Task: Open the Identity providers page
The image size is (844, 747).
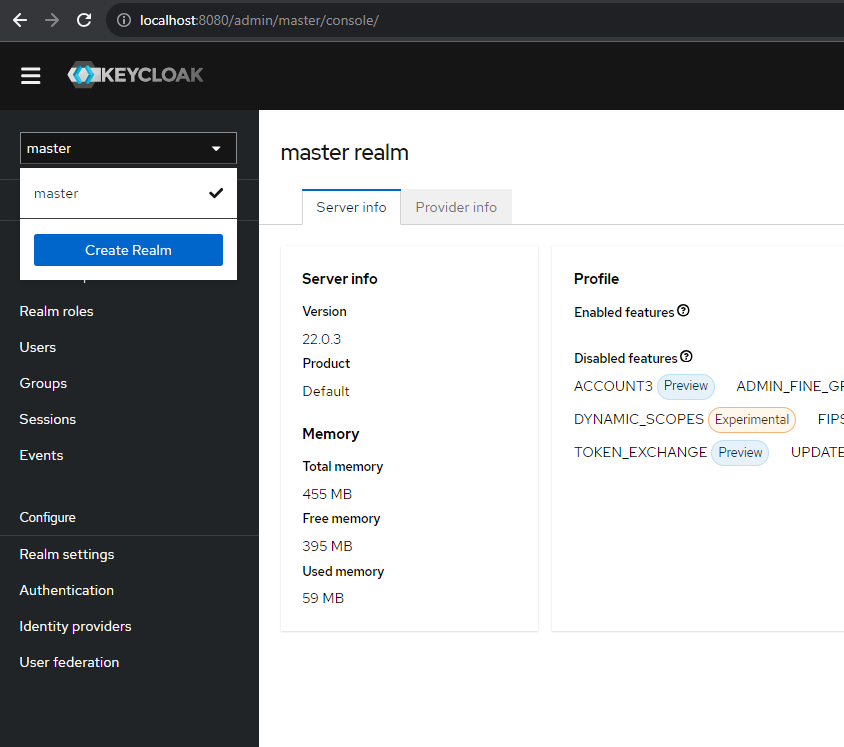Action: (75, 626)
